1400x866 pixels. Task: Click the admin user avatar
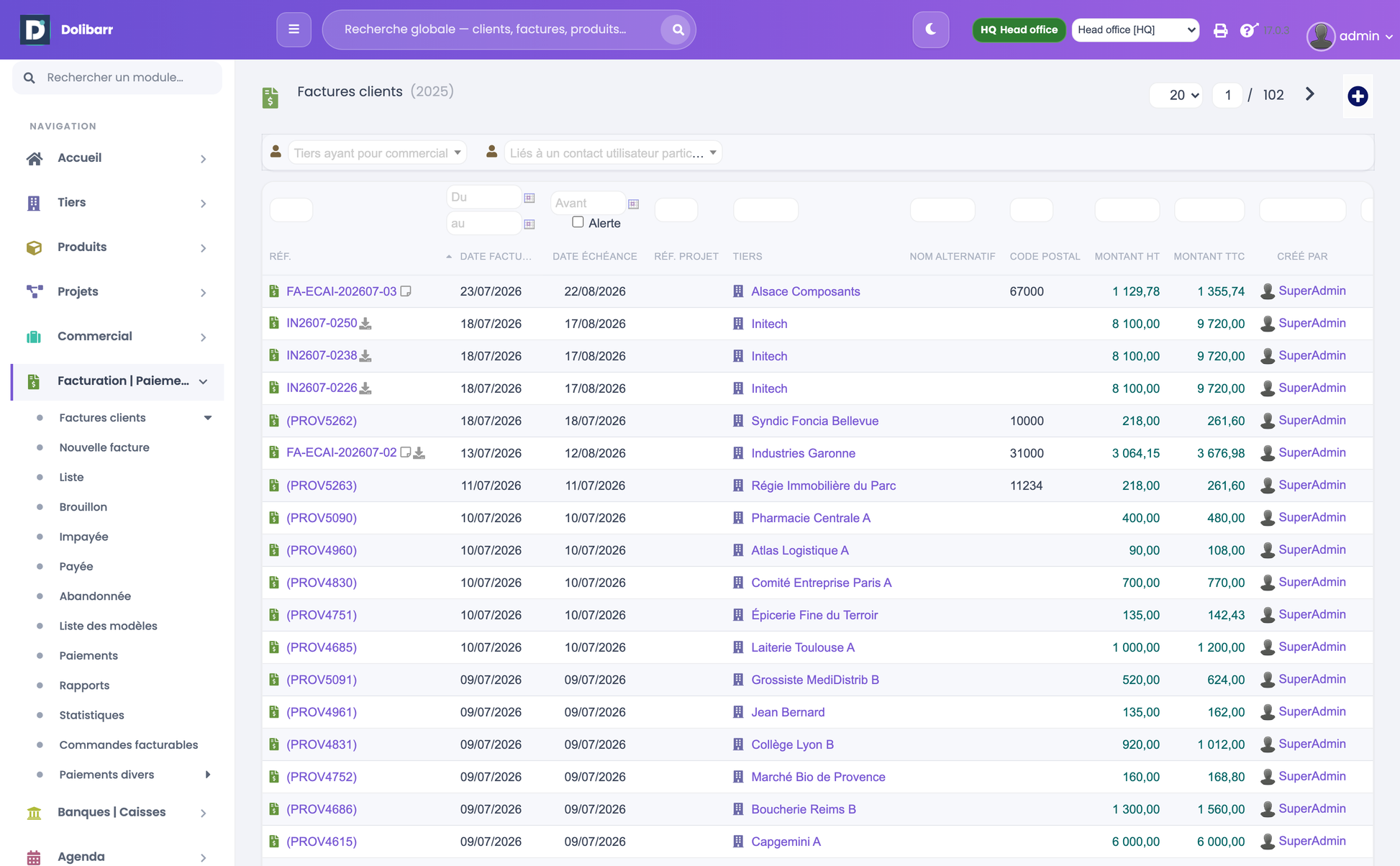point(1320,36)
